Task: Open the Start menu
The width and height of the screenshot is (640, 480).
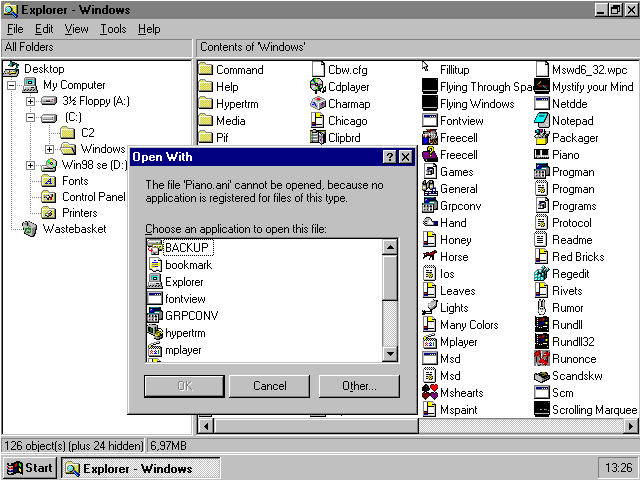Action: pyautogui.click(x=29, y=468)
